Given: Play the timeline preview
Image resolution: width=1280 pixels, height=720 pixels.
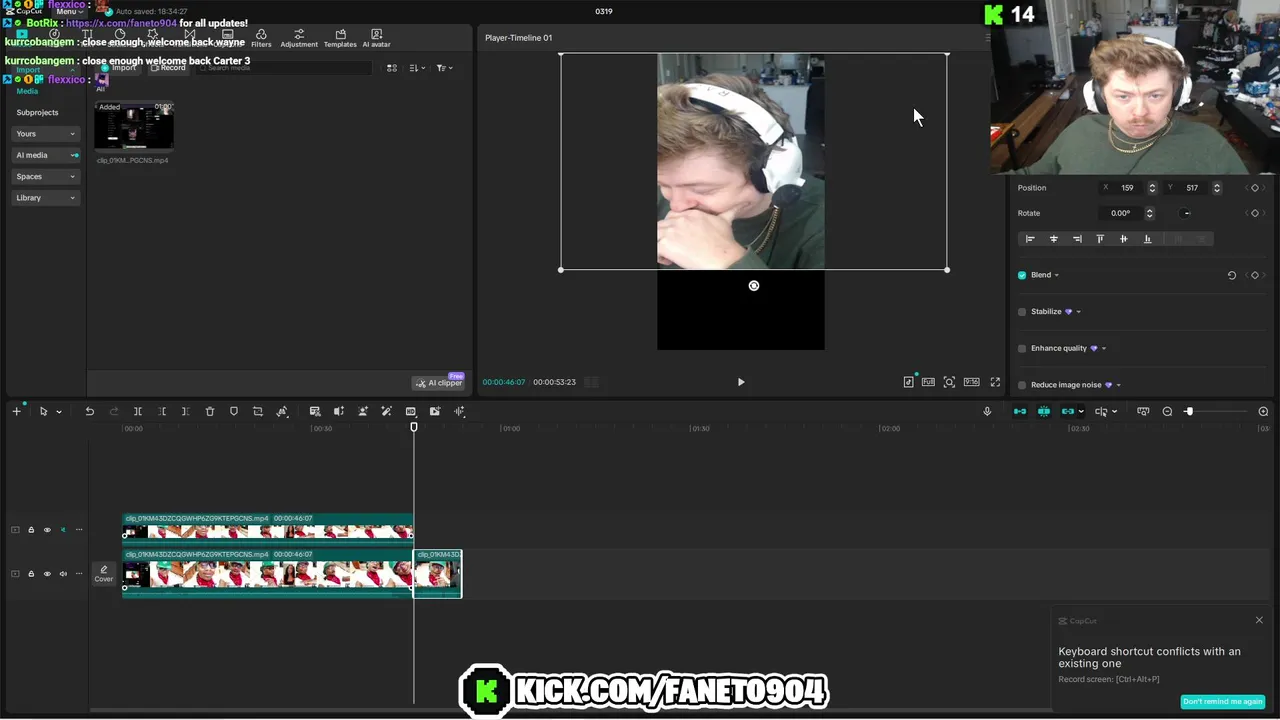Looking at the screenshot, I should tap(741, 382).
